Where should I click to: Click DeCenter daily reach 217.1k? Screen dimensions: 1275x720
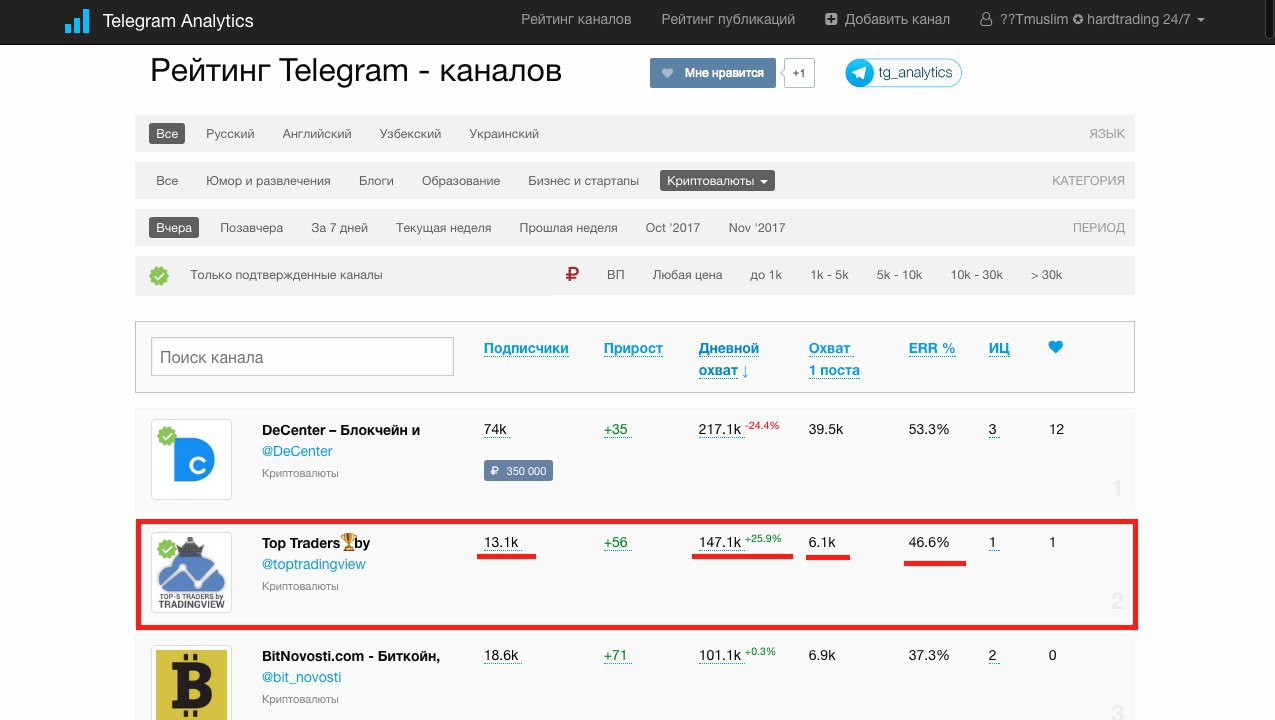point(720,430)
